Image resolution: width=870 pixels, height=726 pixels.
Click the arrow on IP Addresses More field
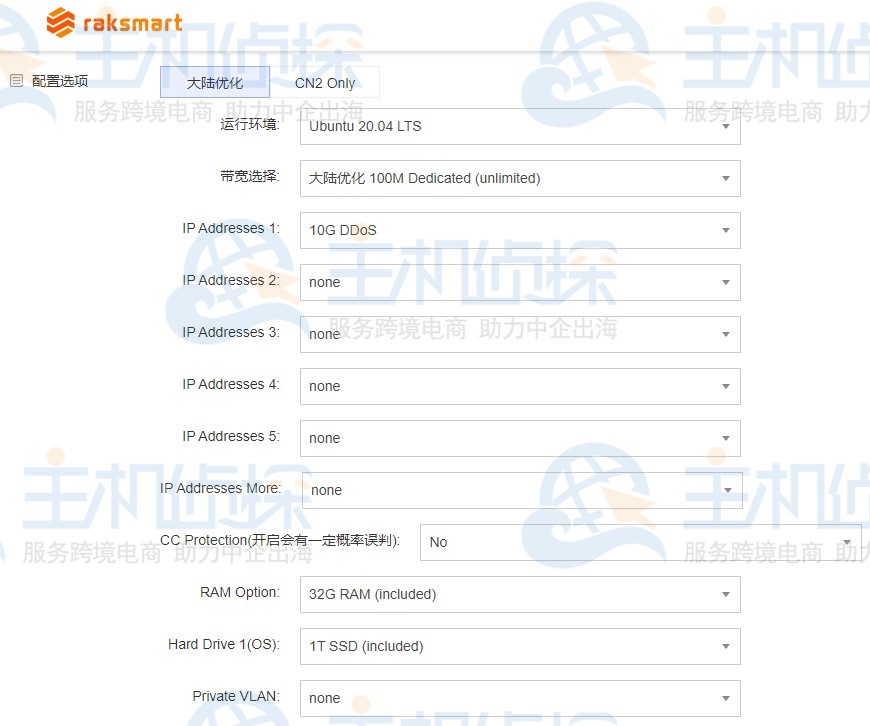tap(727, 490)
